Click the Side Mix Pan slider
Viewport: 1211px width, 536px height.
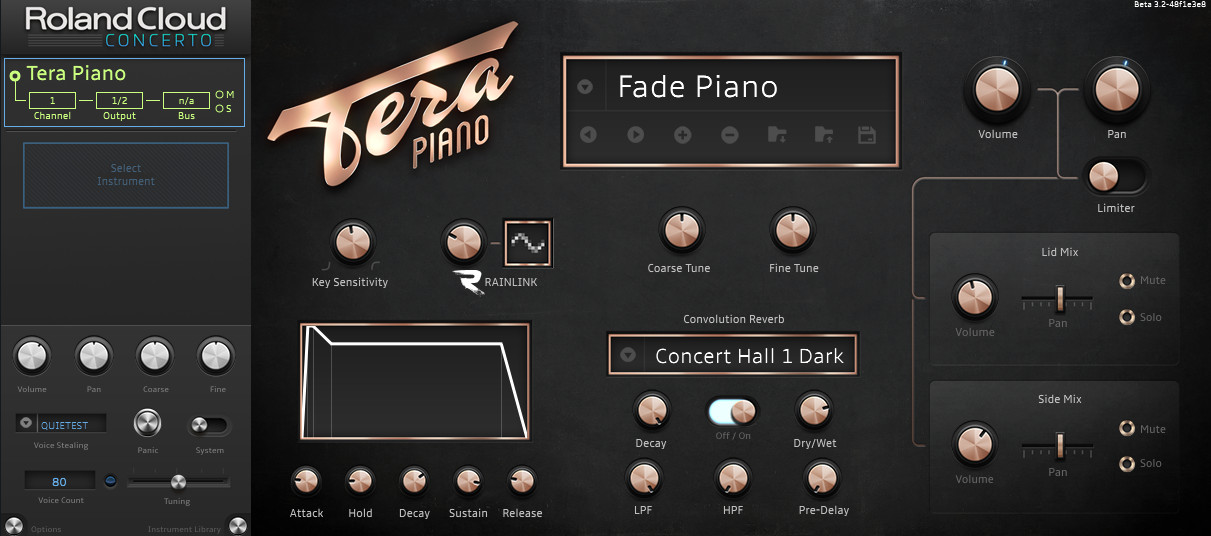pos(1058,446)
